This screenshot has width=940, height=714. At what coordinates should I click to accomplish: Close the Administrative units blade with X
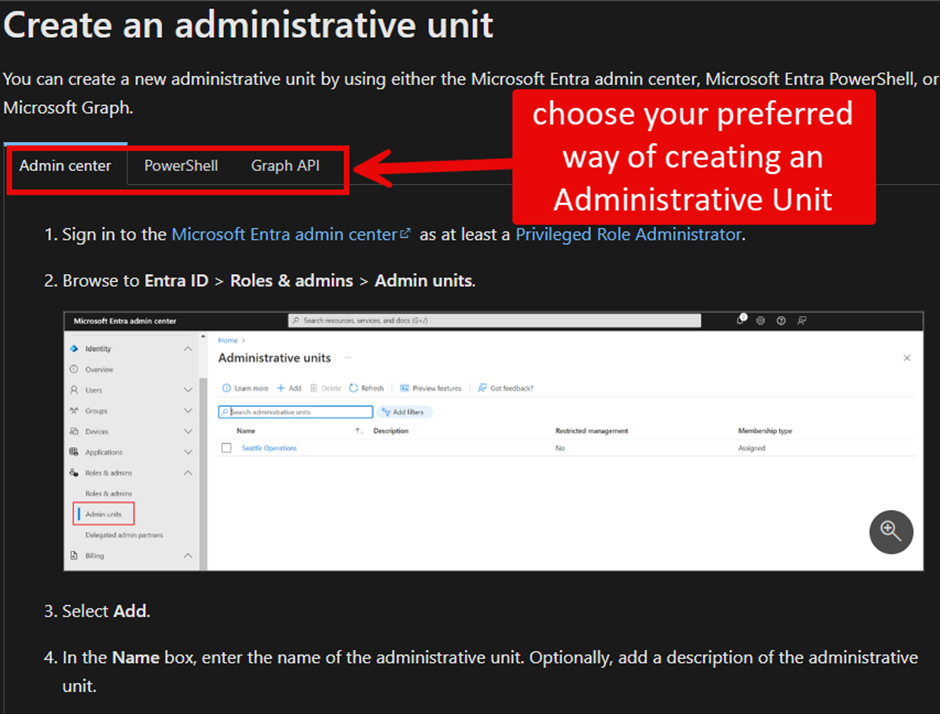[x=907, y=358]
